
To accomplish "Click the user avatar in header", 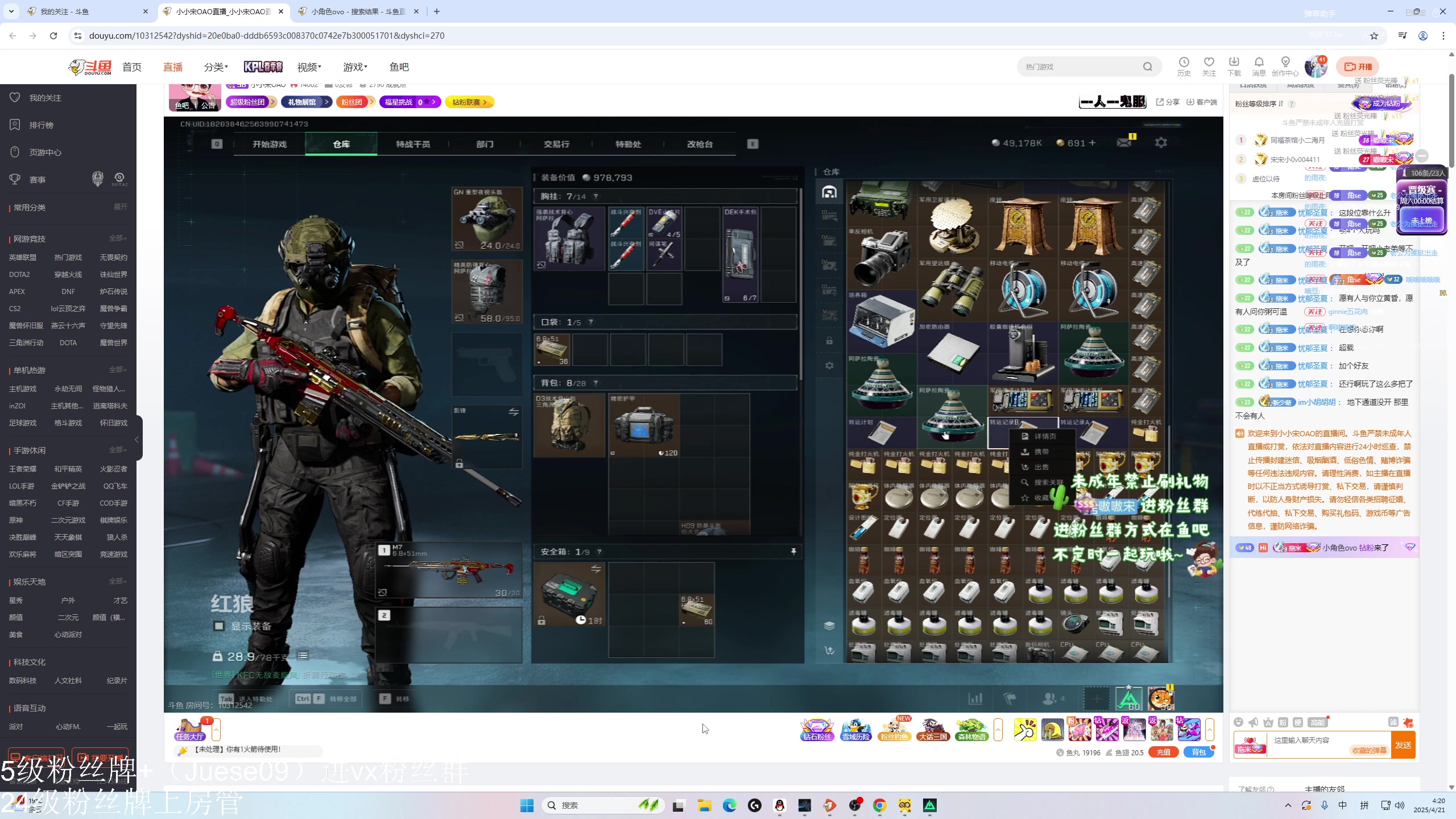I will [x=1315, y=67].
